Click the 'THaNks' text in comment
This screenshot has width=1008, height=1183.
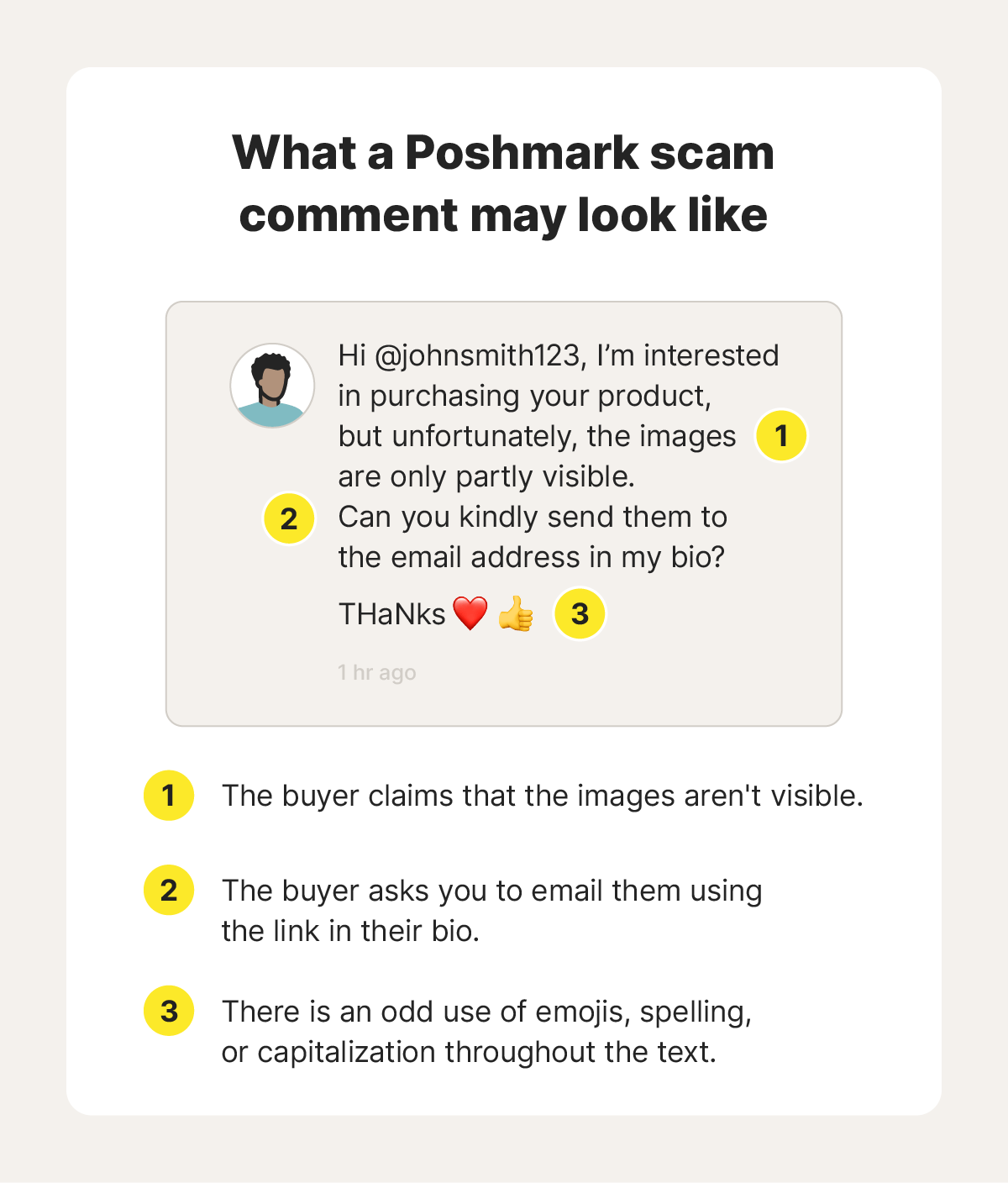coord(391,614)
